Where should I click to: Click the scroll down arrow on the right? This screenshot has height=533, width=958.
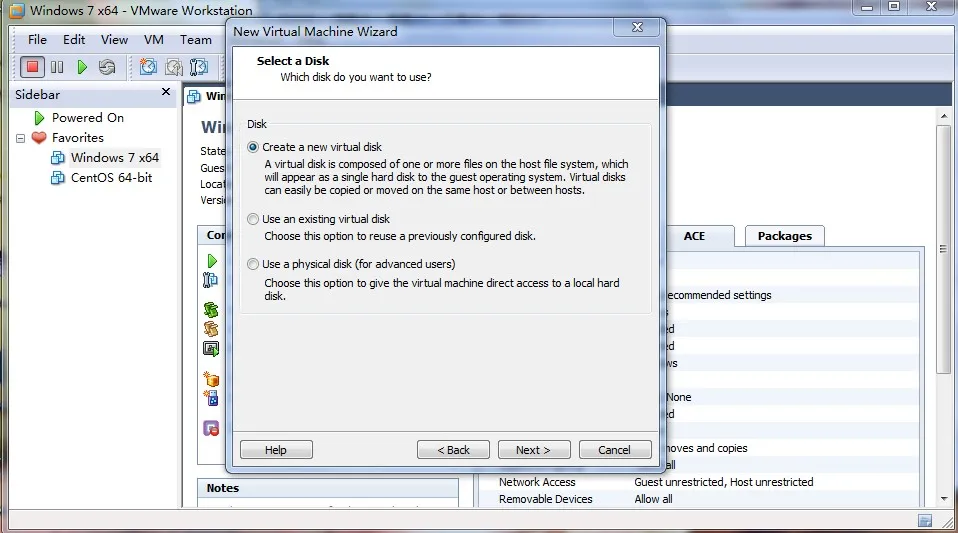tap(944, 499)
